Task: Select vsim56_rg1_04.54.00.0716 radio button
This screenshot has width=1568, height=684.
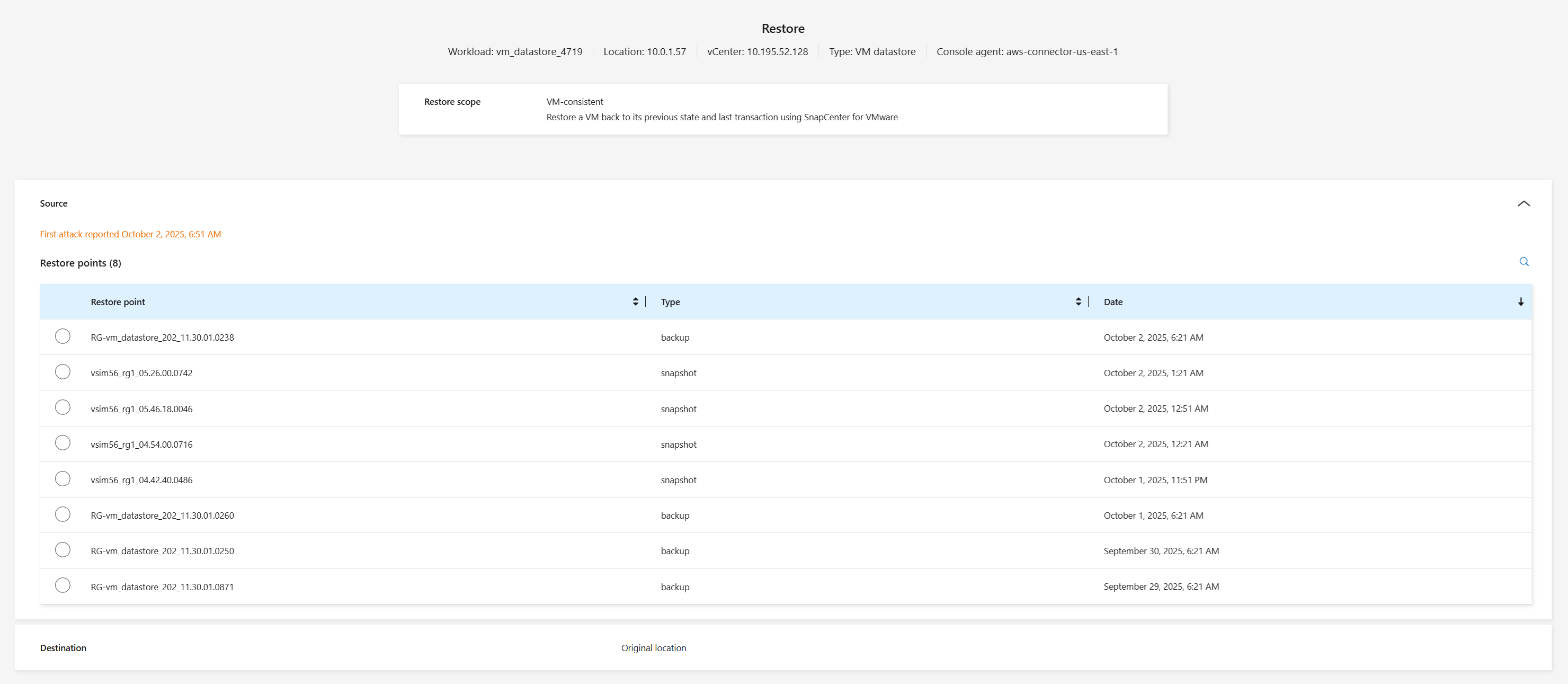Action: click(63, 443)
